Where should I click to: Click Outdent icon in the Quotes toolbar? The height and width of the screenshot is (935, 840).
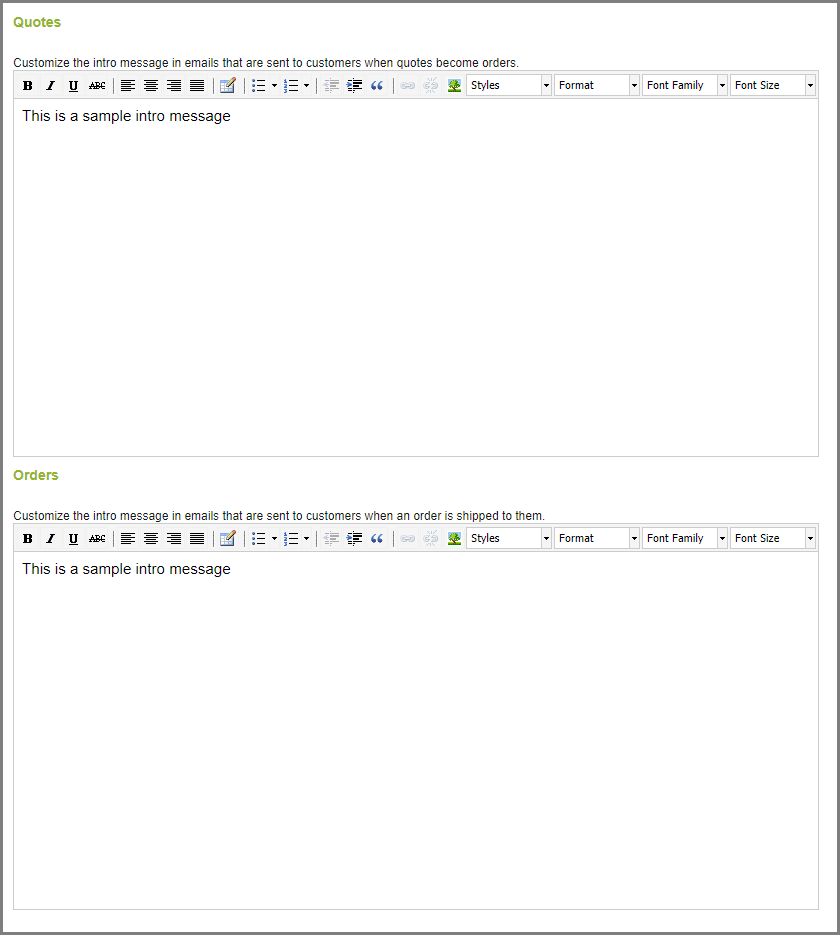(331, 85)
